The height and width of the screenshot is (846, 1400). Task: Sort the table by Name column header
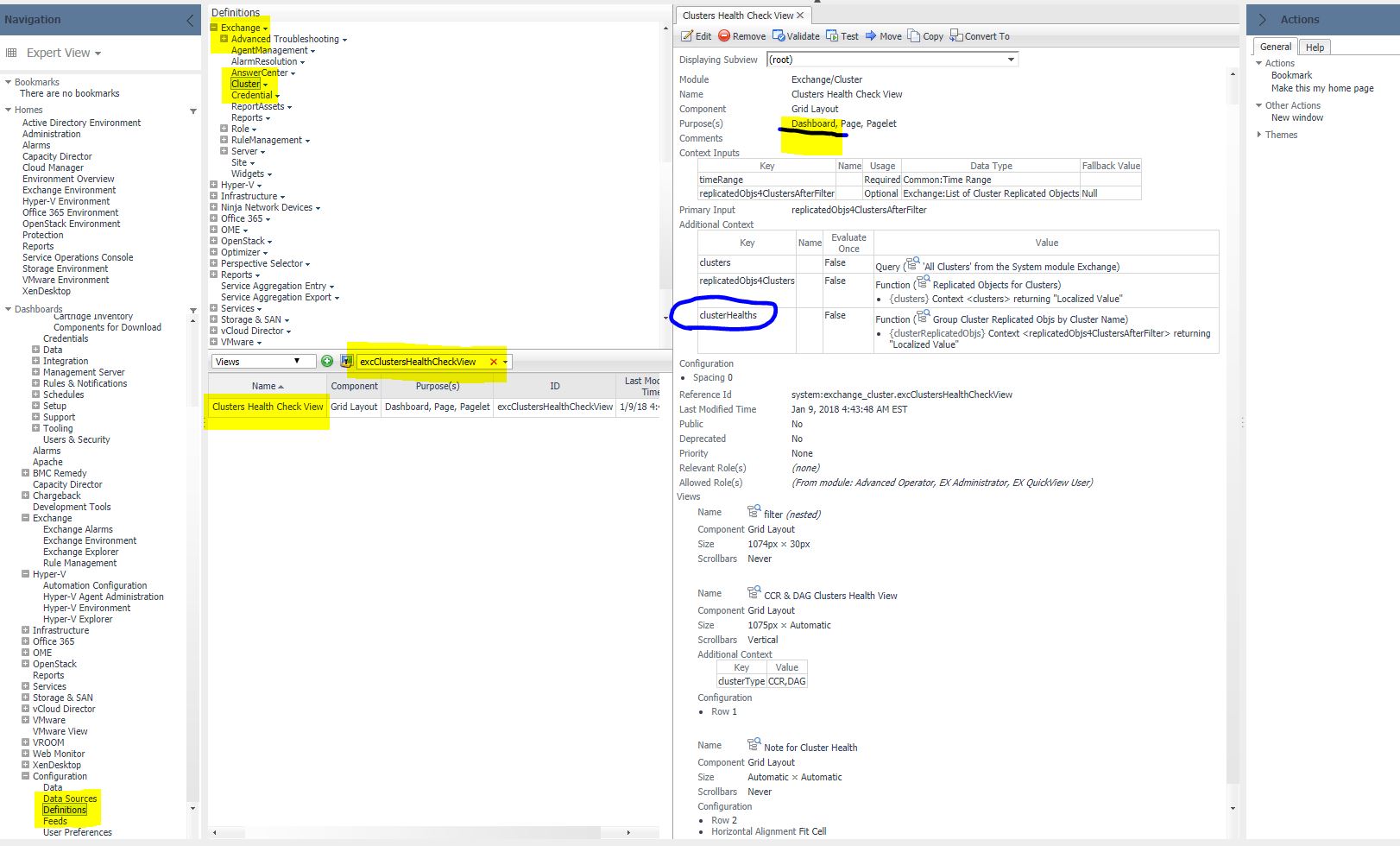pos(268,386)
